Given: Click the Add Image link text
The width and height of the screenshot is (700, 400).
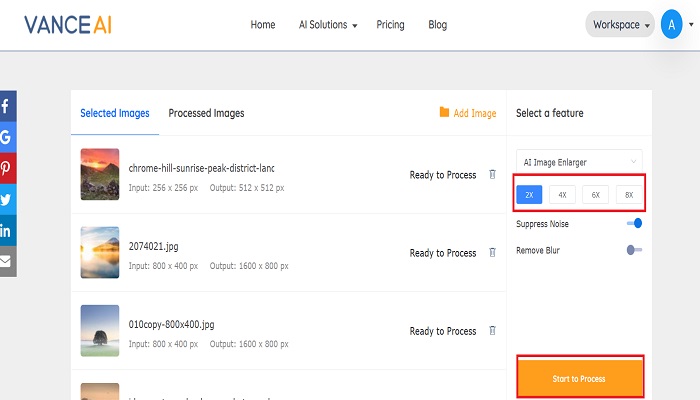Looking at the screenshot, I should [475, 113].
